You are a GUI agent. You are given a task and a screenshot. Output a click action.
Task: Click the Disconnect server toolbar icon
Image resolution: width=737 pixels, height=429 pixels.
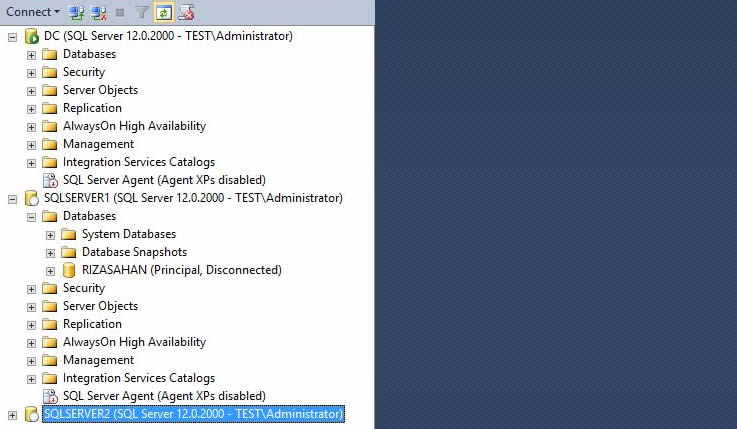pos(99,12)
